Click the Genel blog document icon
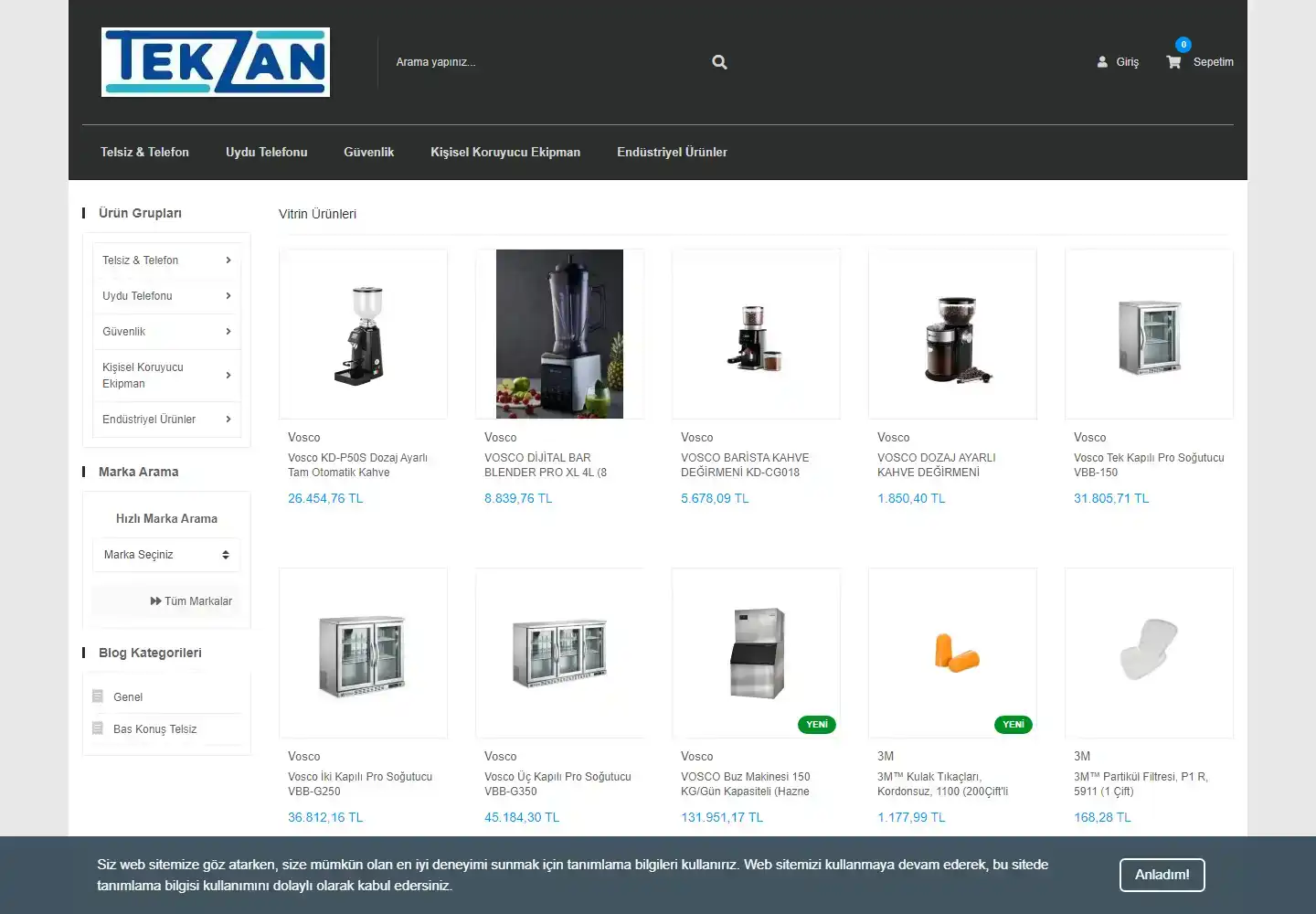The image size is (1316, 914). (x=98, y=696)
